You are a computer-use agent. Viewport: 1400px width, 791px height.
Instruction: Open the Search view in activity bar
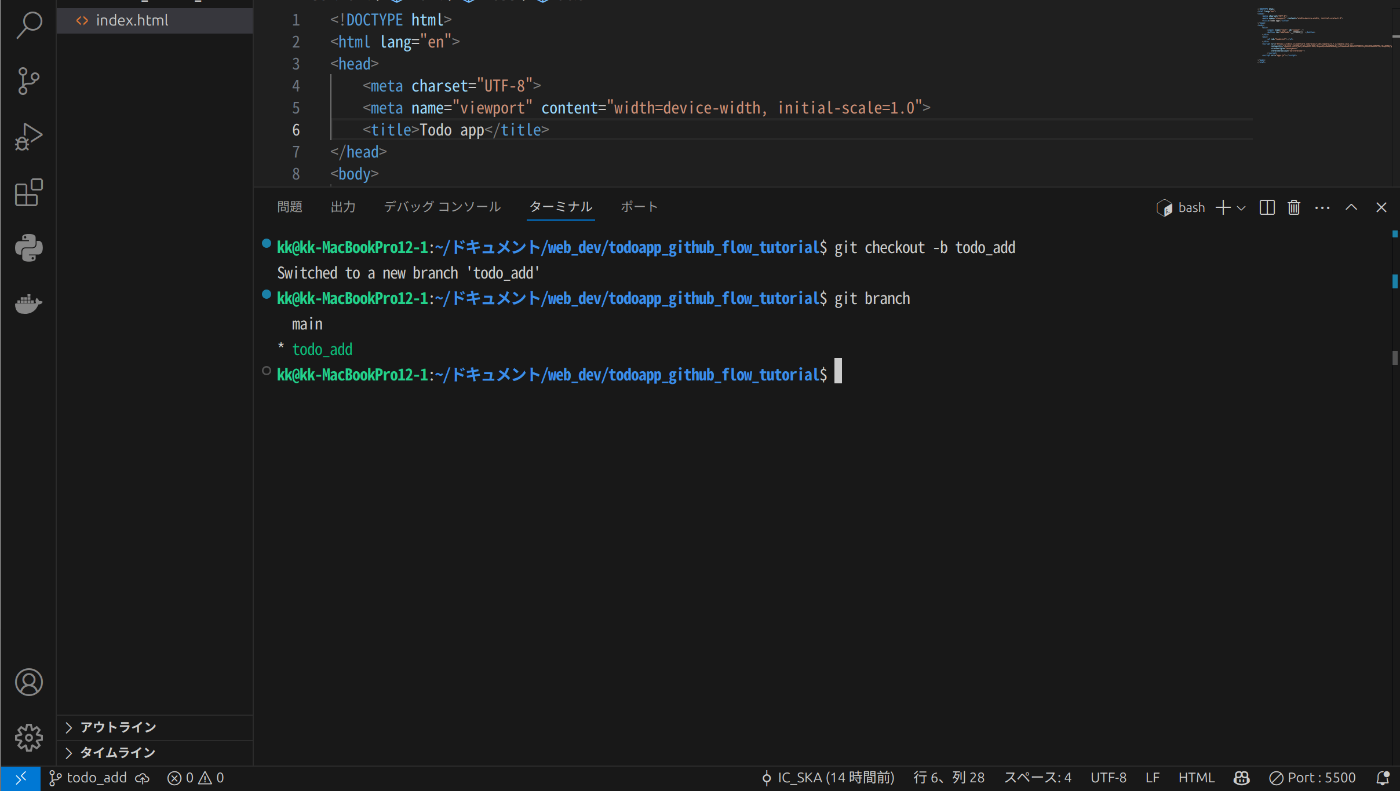pyautogui.click(x=29, y=25)
